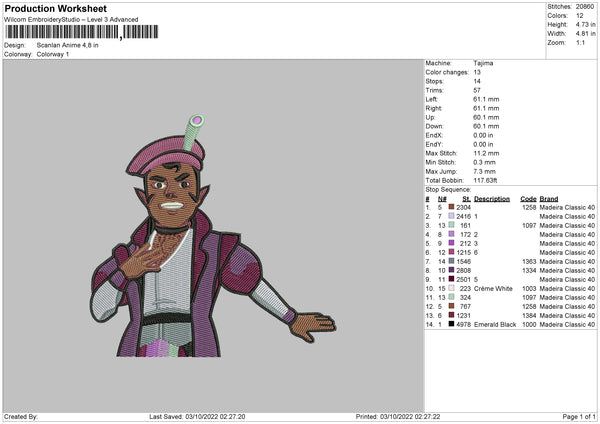600x424 pixels.
Task: Click design name 'Scanlan Anime 4,8 in'
Action: [x=67, y=45]
